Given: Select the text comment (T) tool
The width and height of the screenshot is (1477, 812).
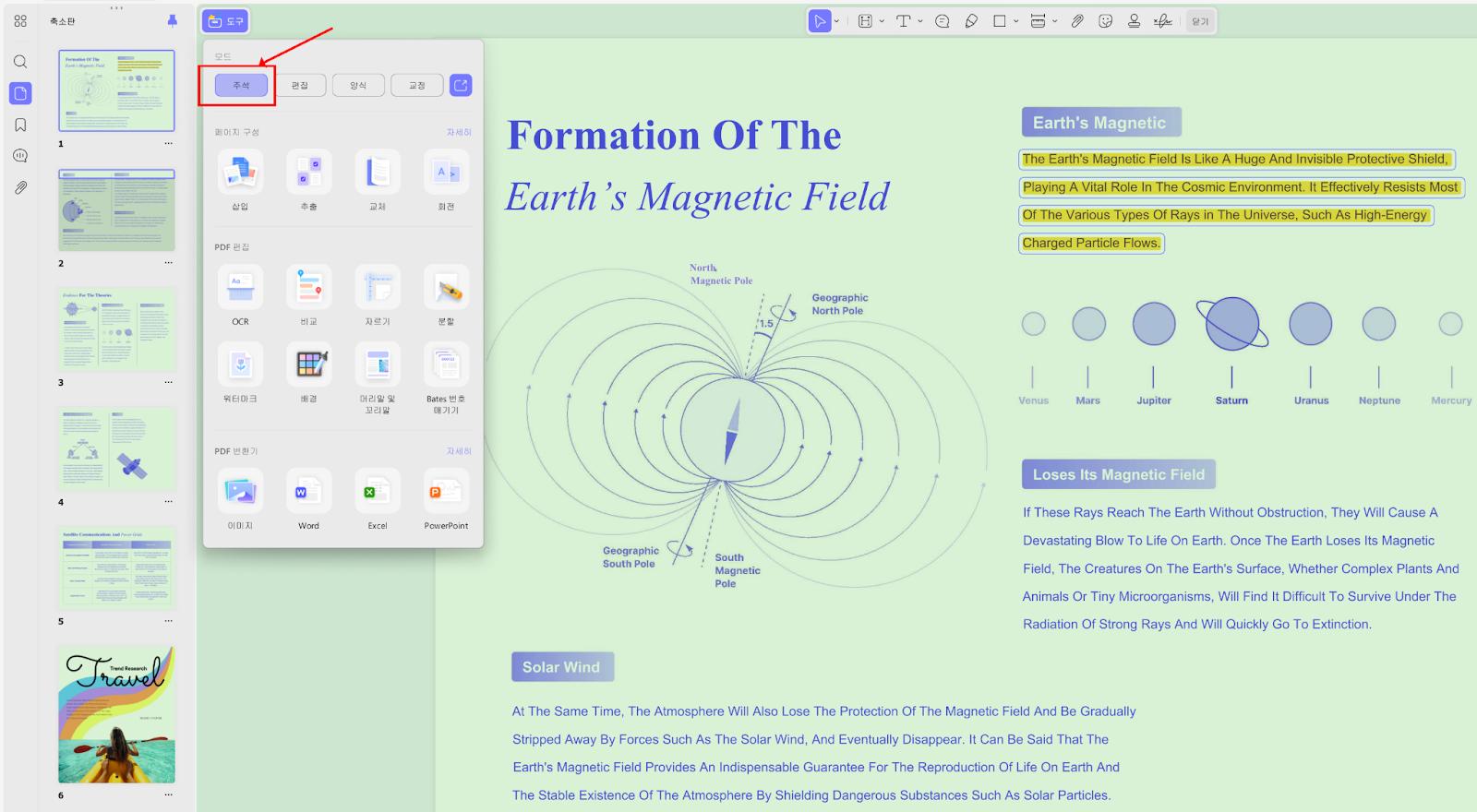Looking at the screenshot, I should click(x=904, y=21).
